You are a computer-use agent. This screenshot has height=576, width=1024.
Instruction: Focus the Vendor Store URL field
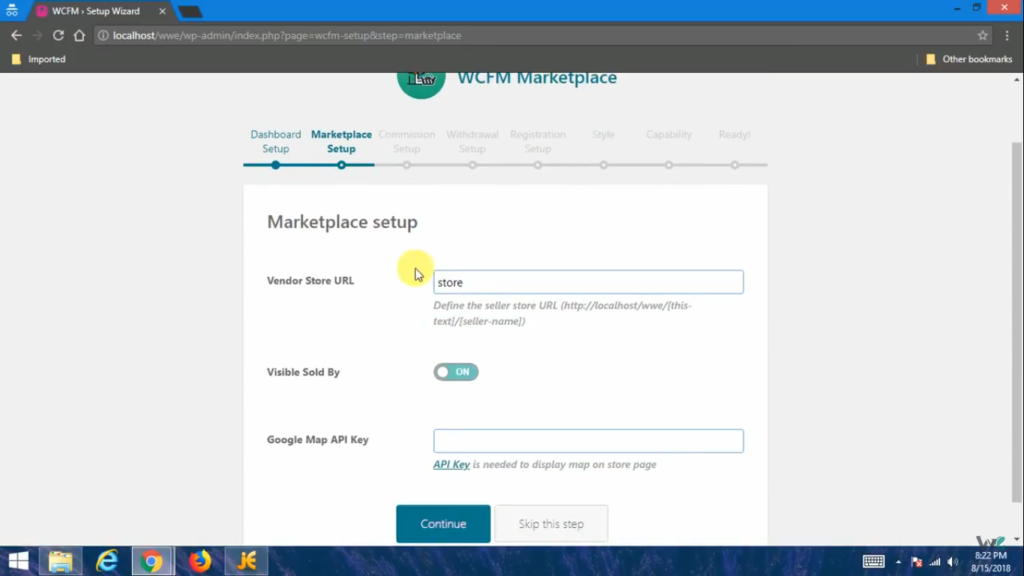point(588,282)
